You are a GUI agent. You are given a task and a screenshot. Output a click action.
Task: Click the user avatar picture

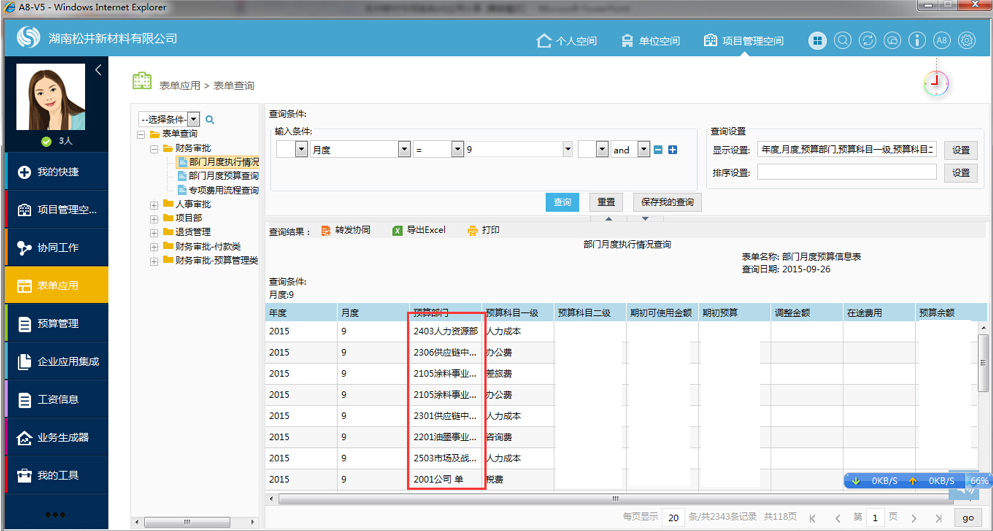pyautogui.click(x=50, y=97)
